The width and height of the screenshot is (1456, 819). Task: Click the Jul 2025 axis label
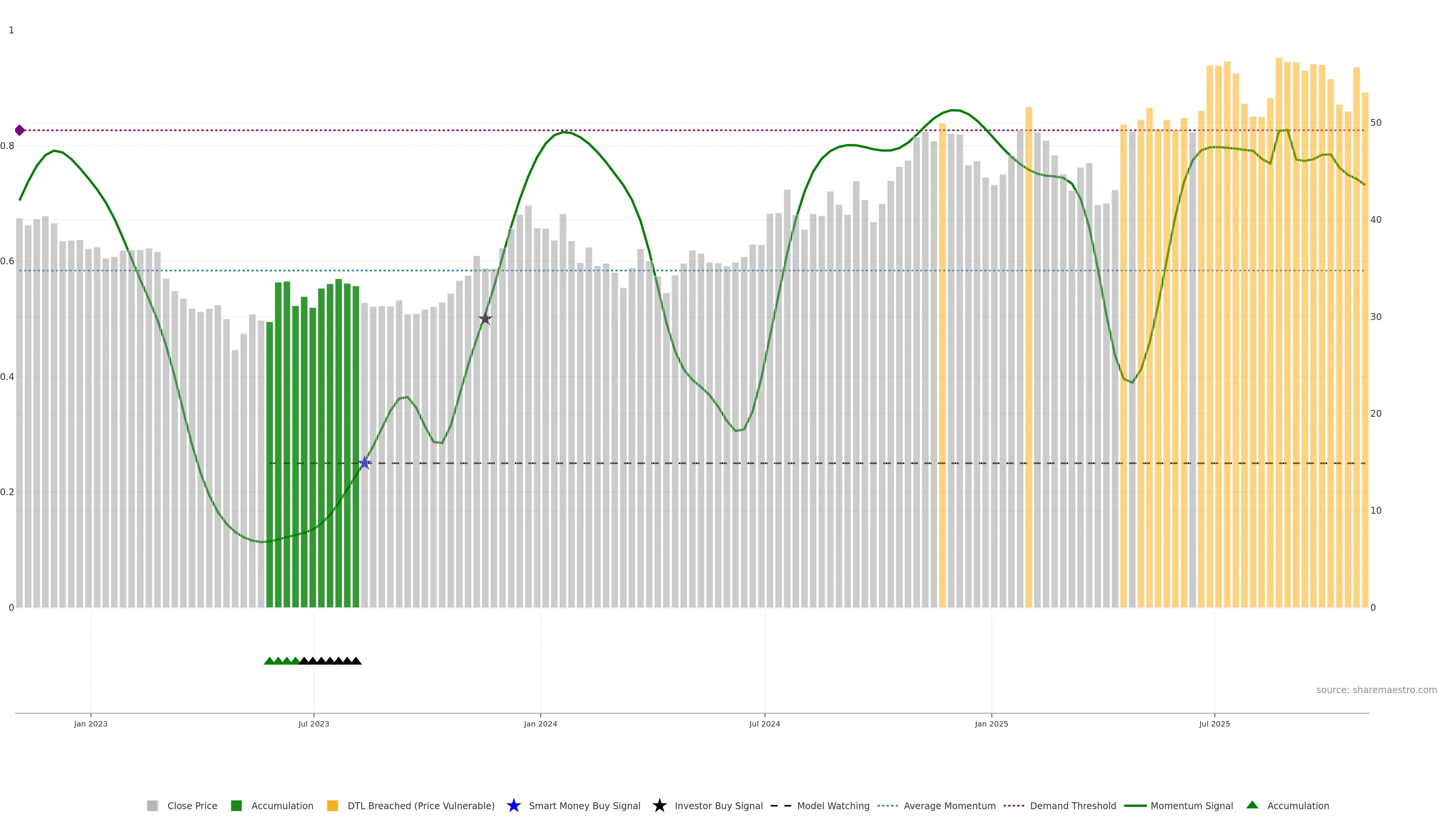(1214, 723)
